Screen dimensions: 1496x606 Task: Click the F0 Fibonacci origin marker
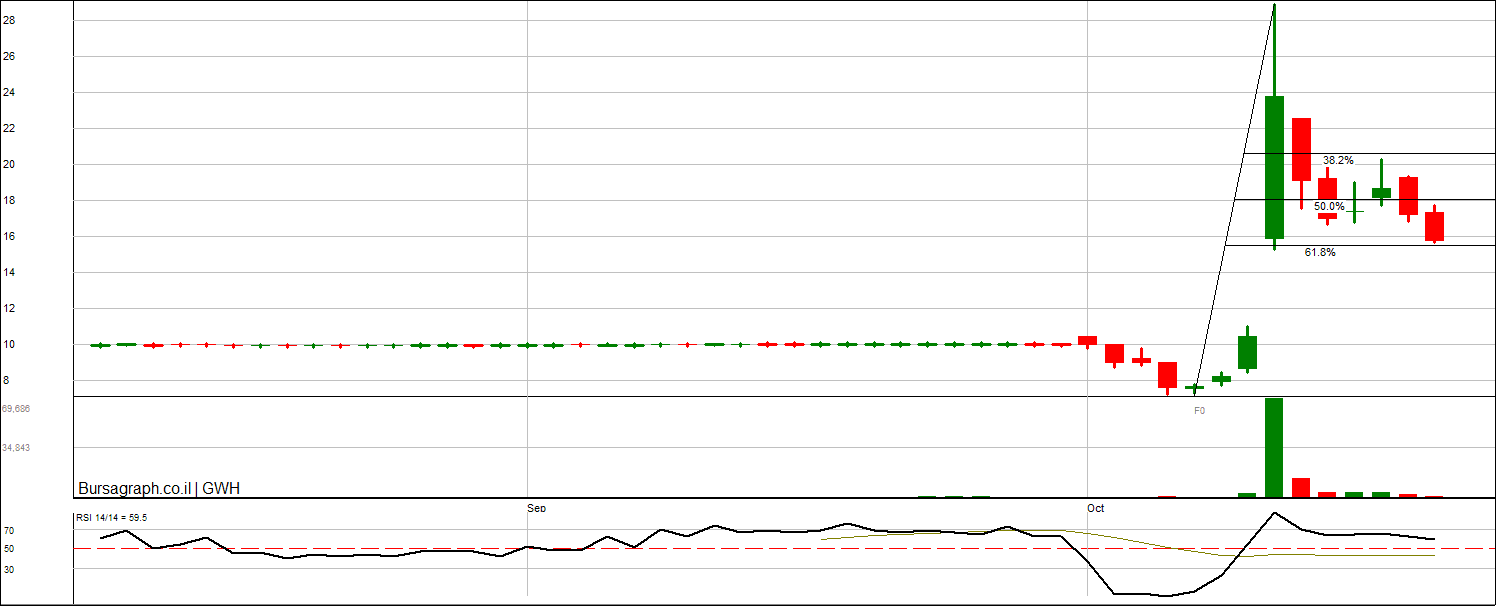pyautogui.click(x=1200, y=410)
